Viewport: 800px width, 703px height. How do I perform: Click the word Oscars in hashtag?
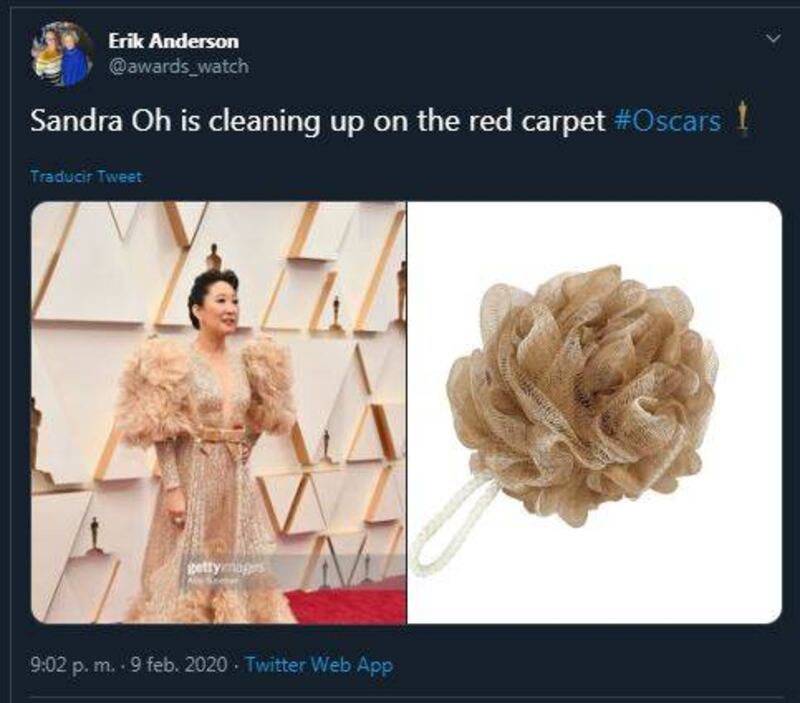(676, 121)
